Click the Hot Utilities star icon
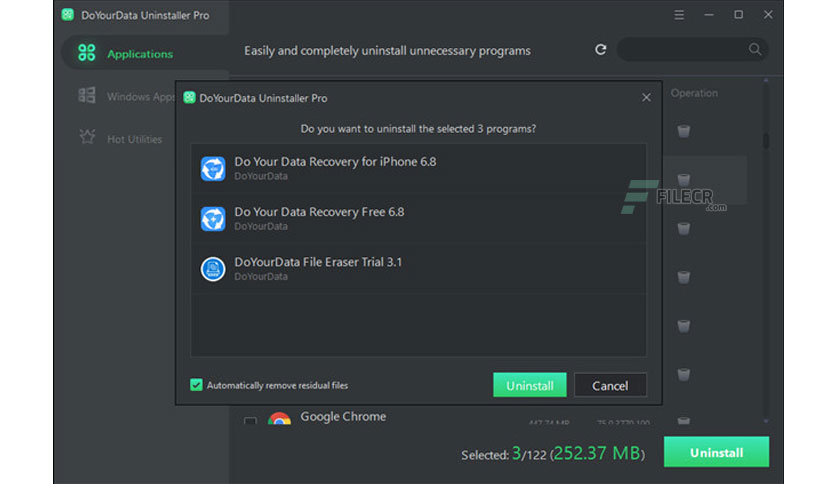This screenshot has height=484, width=836. [87, 138]
